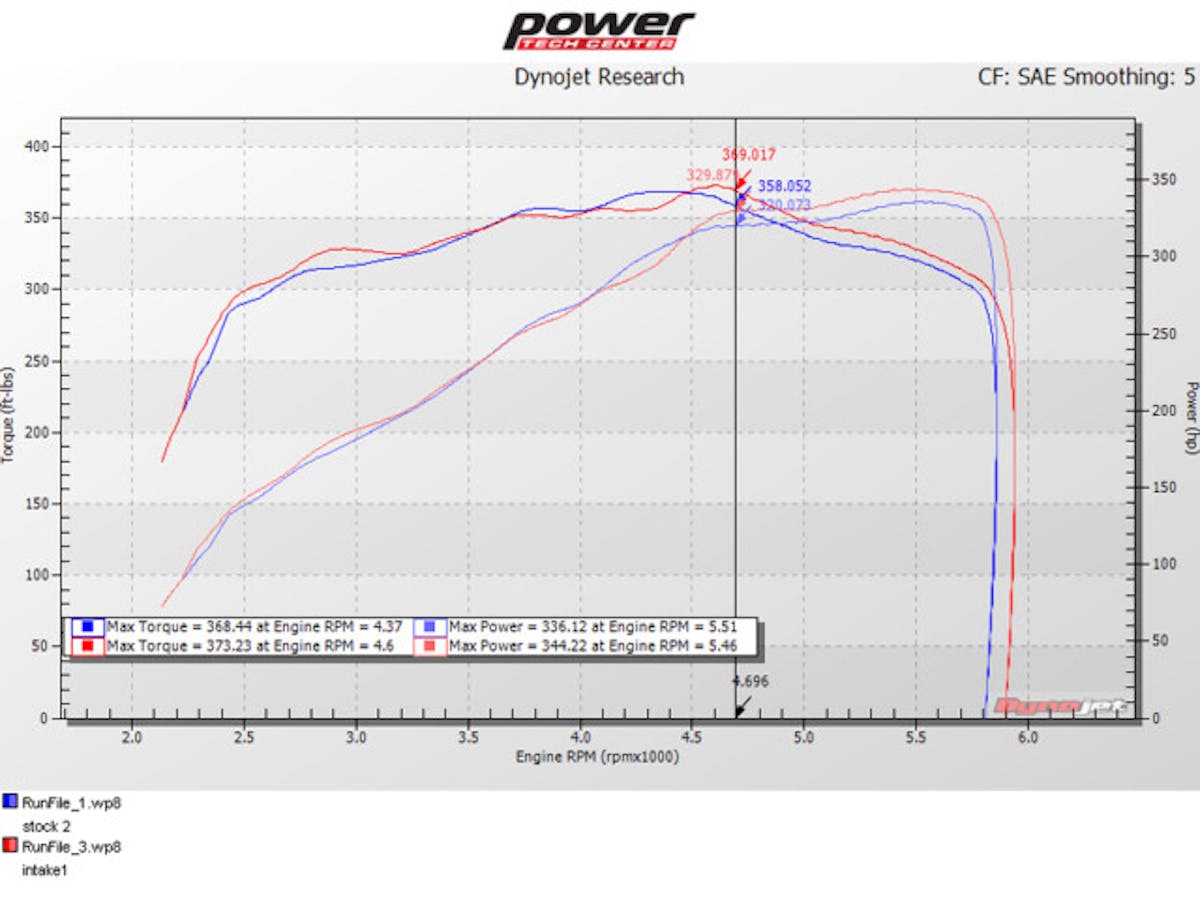Screen dimensions: 1200x911
Task: Click the blue RunFile_1.wp8 color square
Action: pos(9,799)
